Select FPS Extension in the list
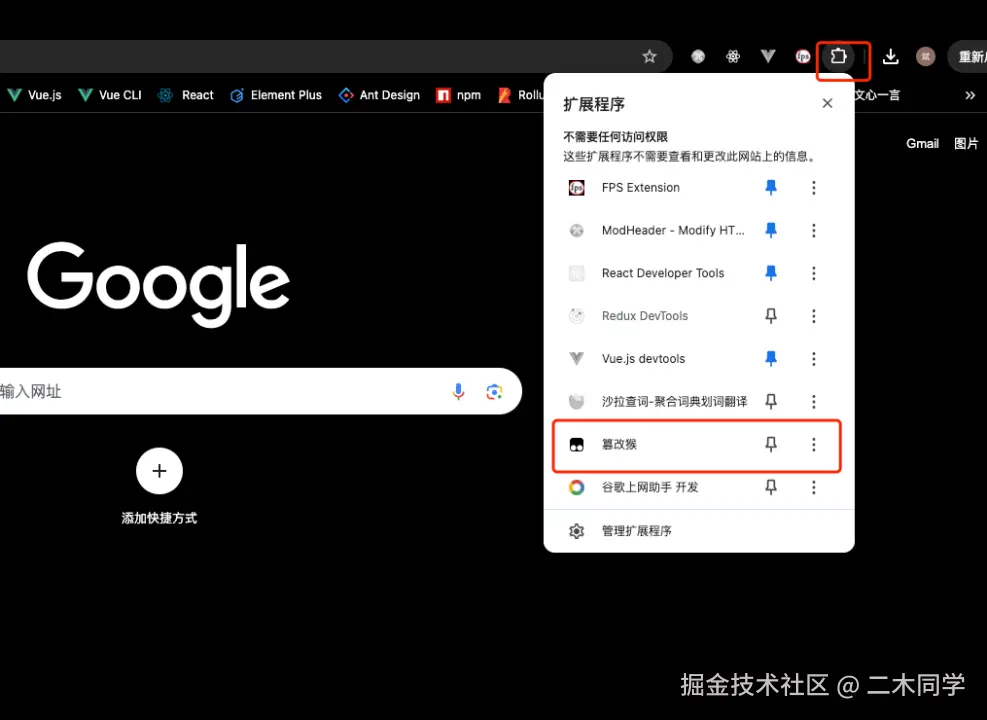This screenshot has height=720, width=987. 655,188
